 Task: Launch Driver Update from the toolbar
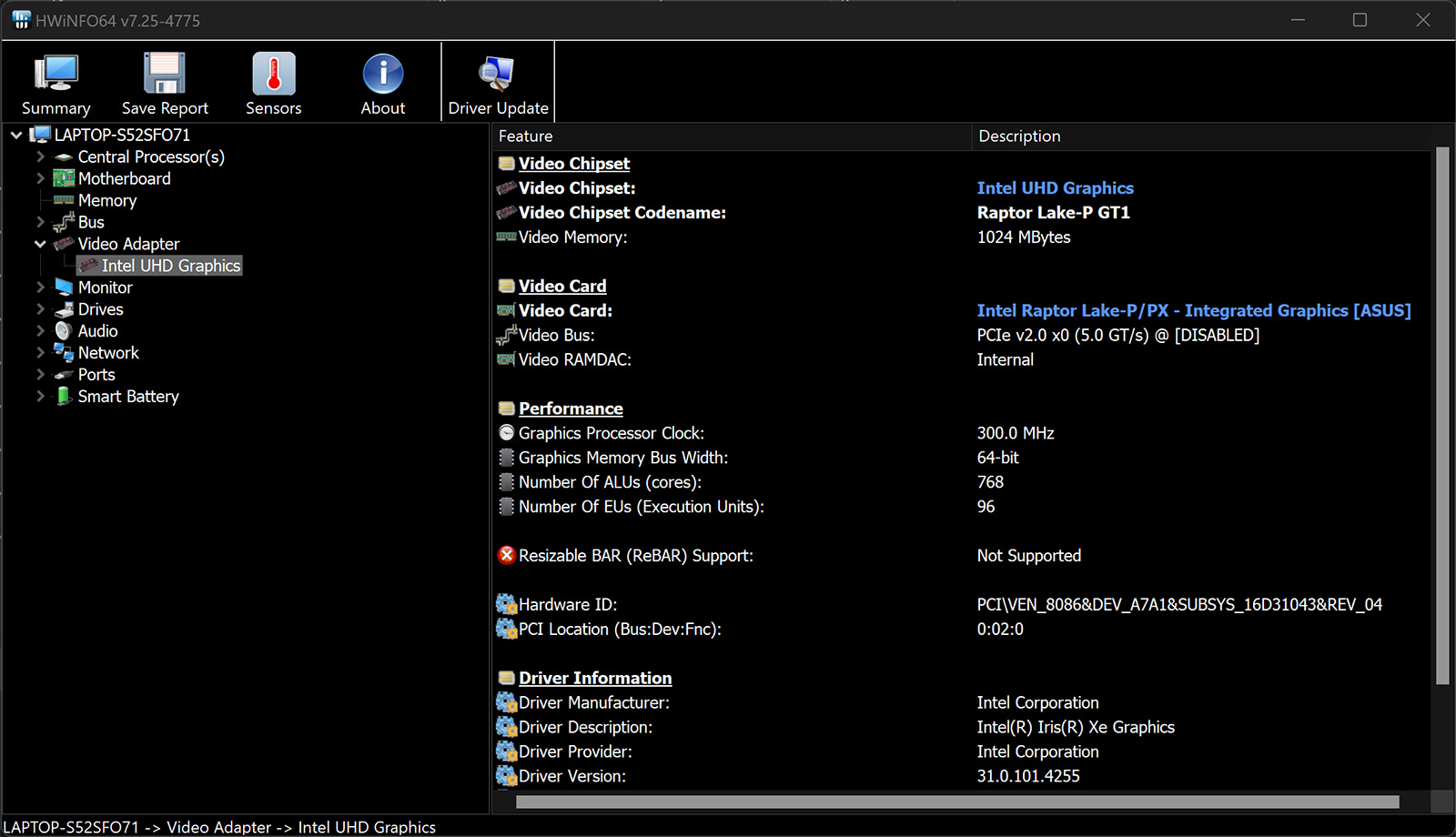click(x=498, y=84)
